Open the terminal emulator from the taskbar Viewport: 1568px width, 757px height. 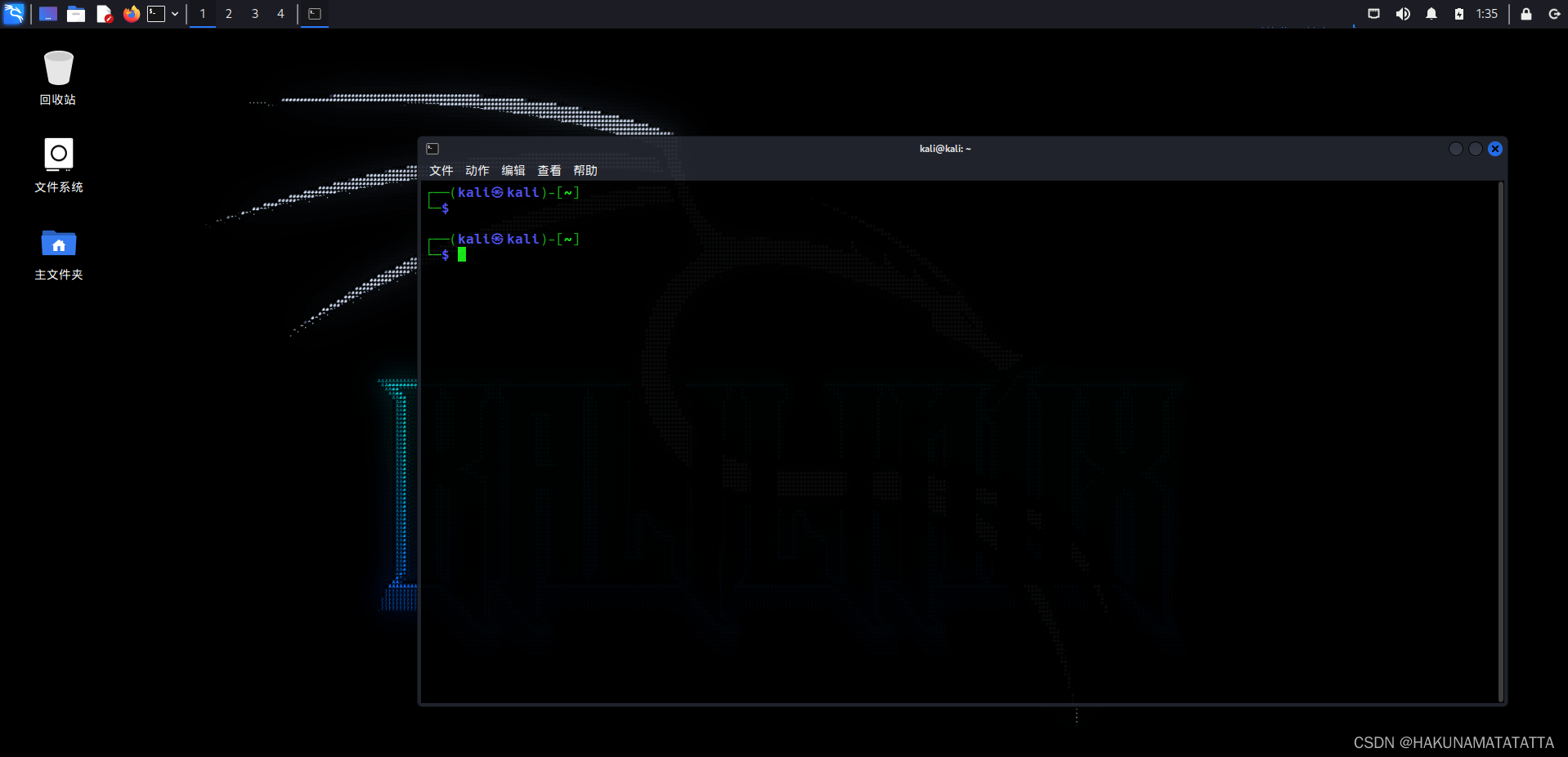coord(157,14)
